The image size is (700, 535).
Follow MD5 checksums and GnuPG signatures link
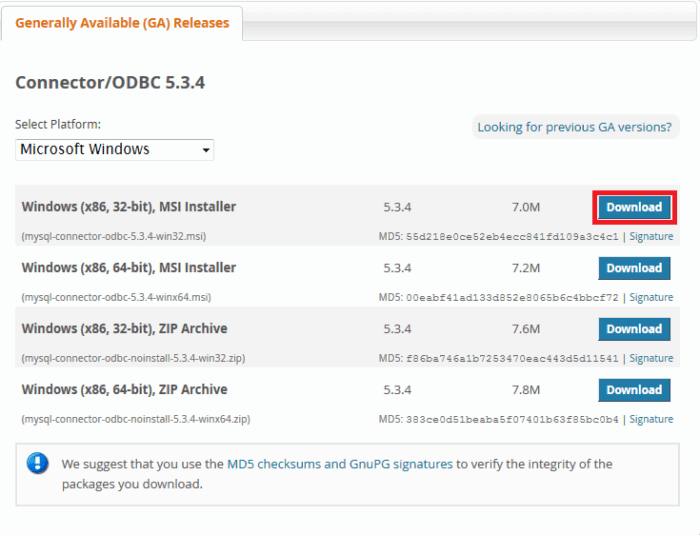pos(340,464)
